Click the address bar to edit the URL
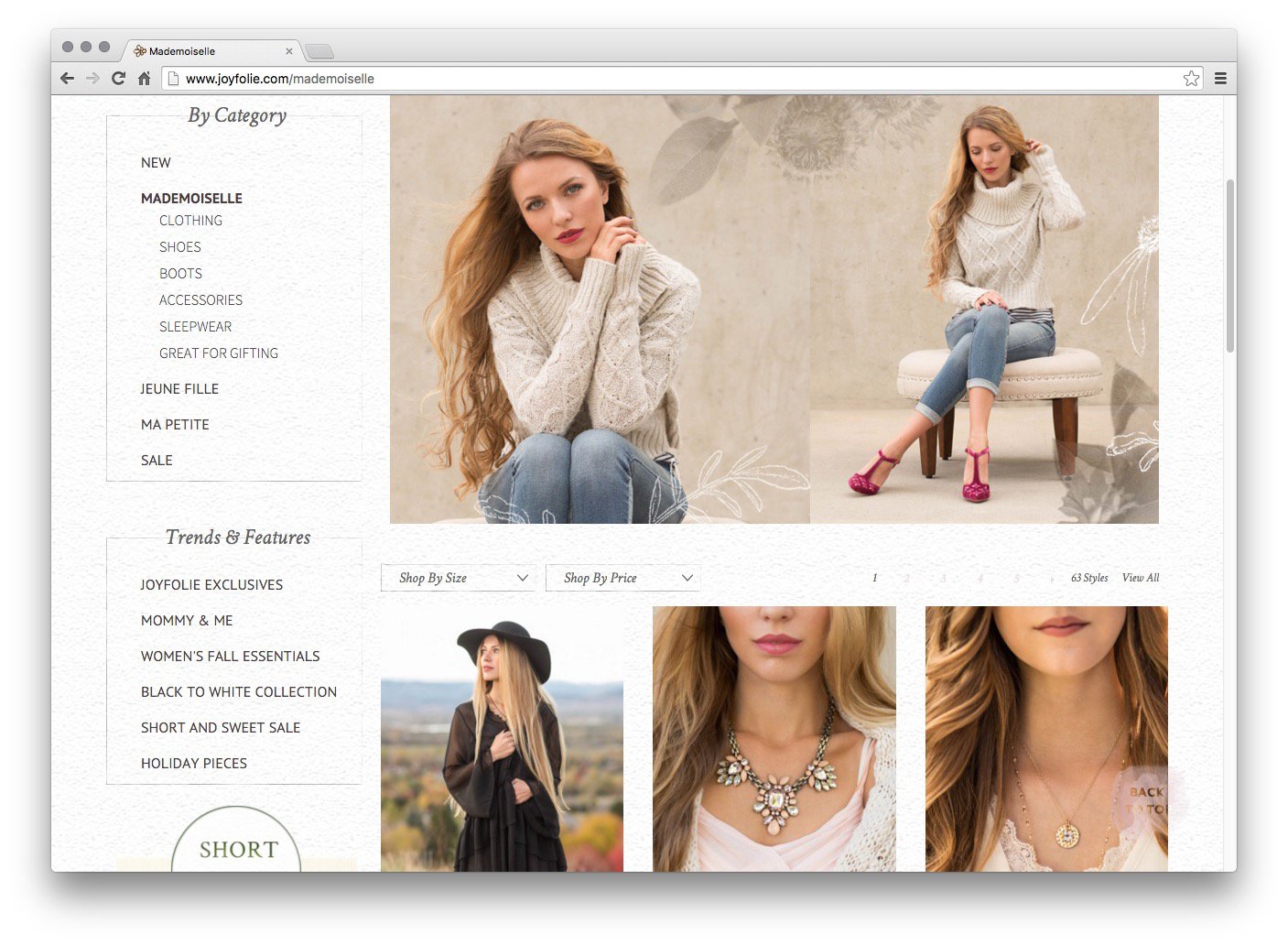1288x945 pixels. (549, 79)
